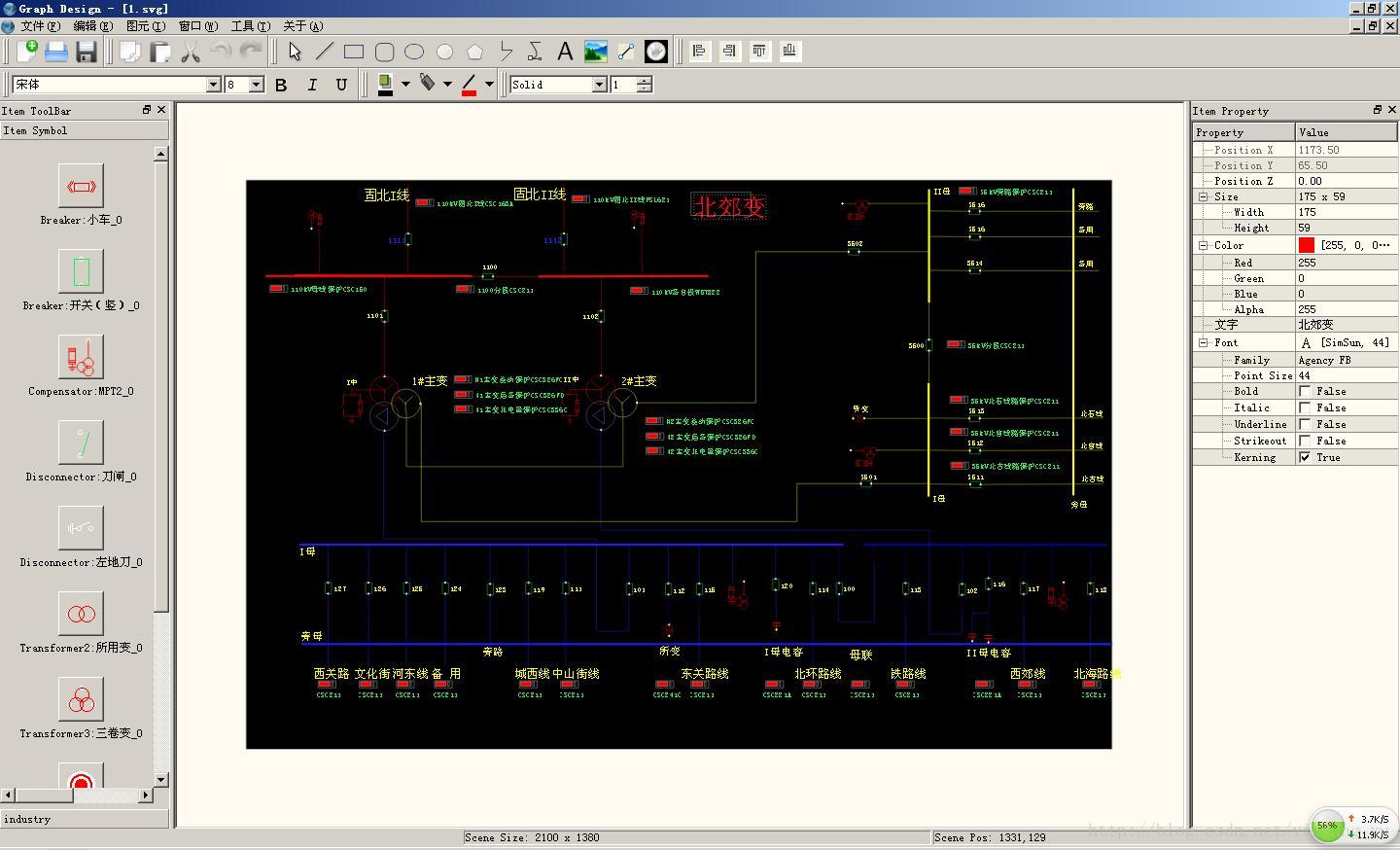1400x850 pixels.
Task: Close the Item ToolBar panel
Action: (161, 110)
